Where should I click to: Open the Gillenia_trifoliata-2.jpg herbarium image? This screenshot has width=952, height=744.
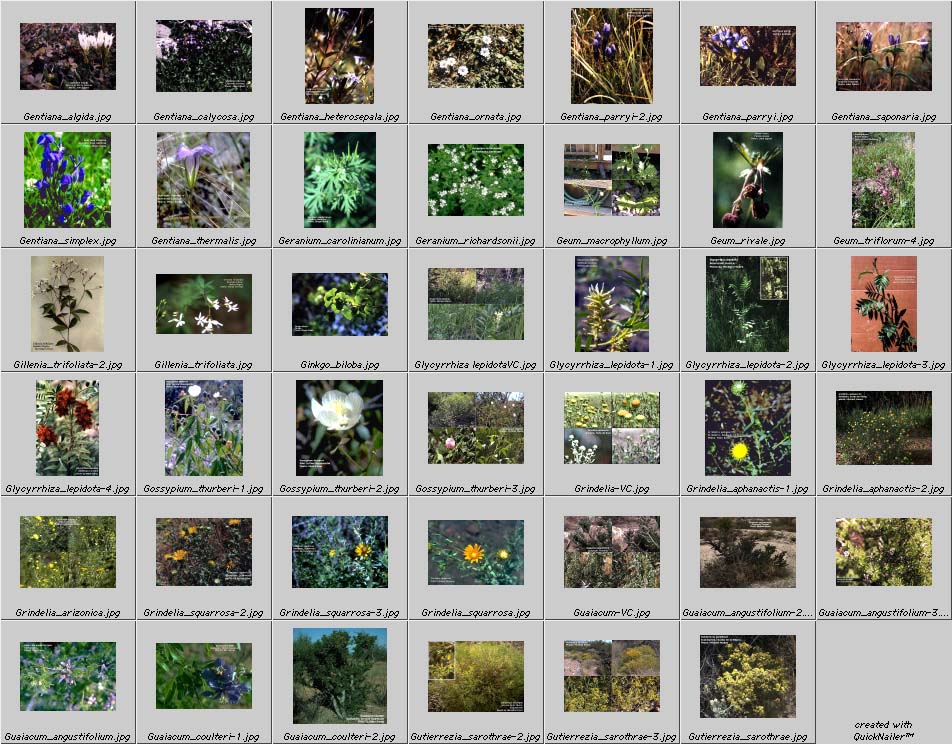pos(68,304)
